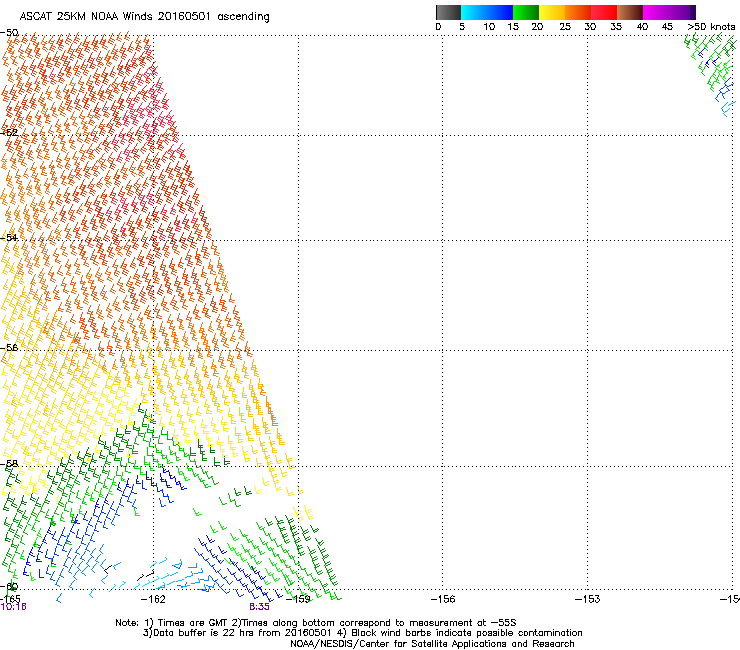Click the '25' legend scale label

tap(565, 27)
